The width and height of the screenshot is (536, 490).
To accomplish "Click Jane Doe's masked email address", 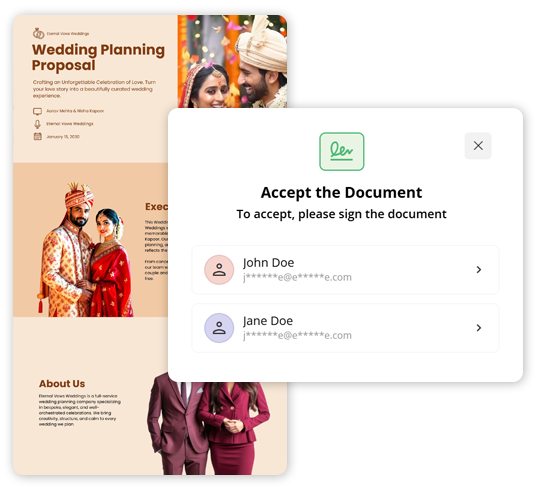I will 297,335.
